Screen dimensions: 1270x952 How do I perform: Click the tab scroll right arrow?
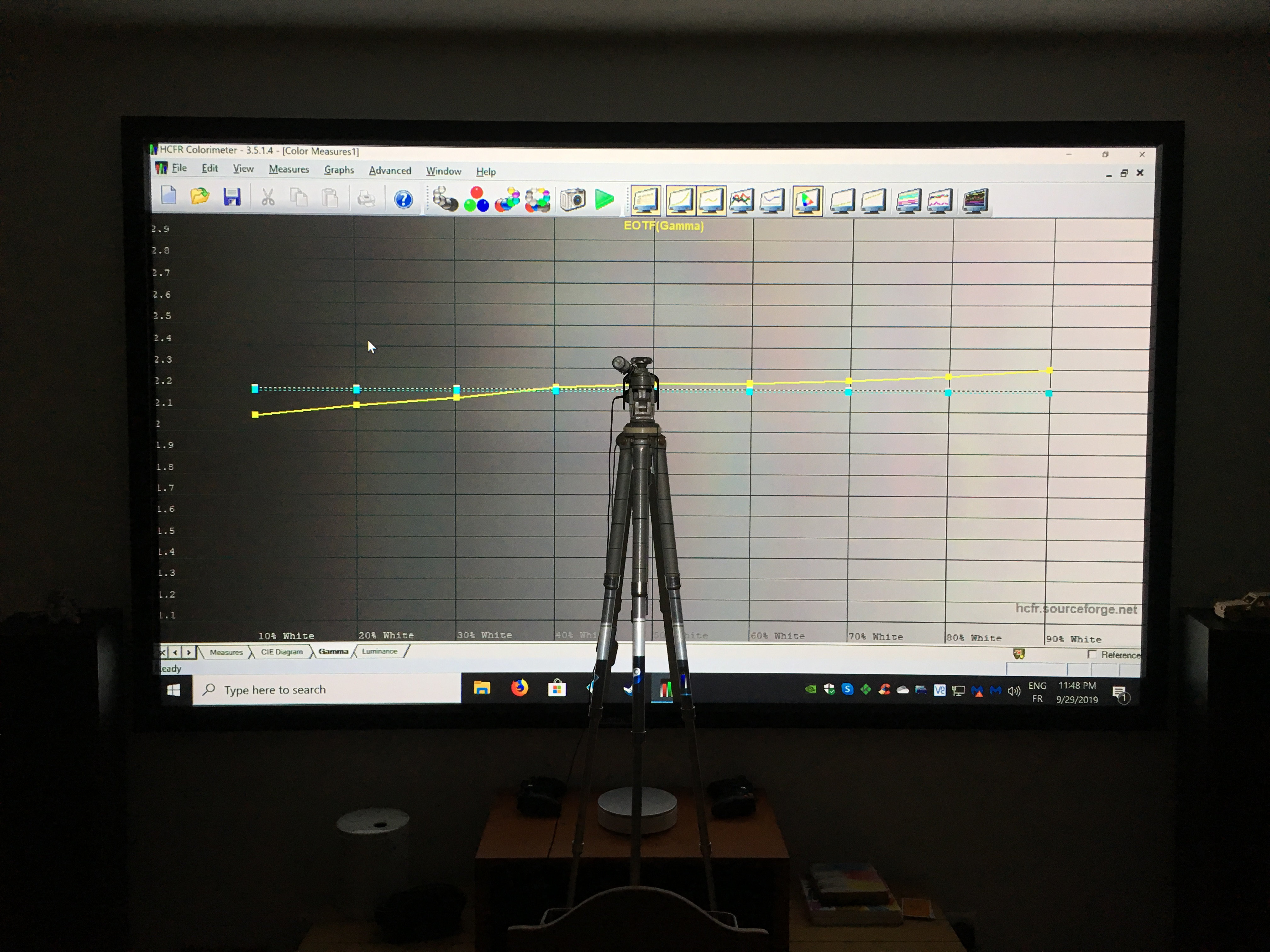pos(188,653)
